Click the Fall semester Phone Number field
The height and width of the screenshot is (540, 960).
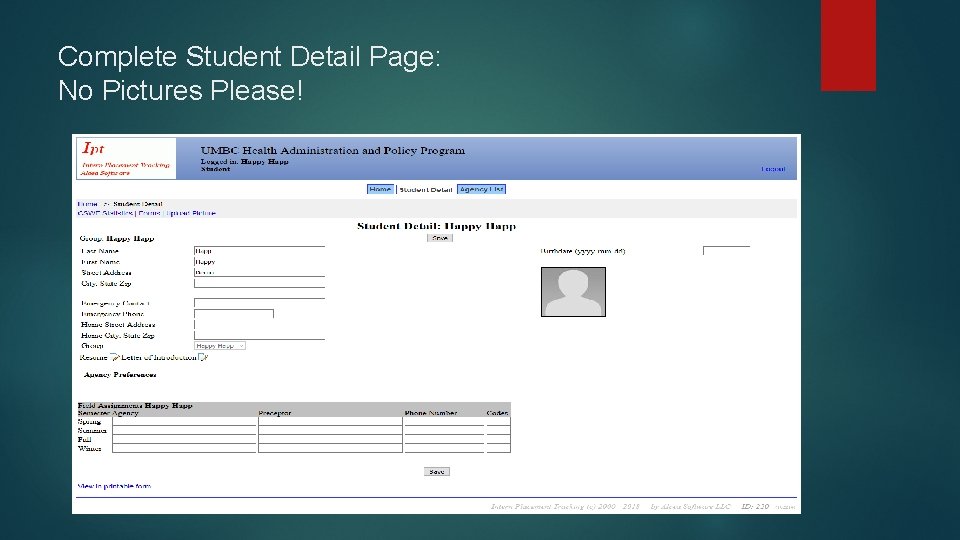(x=444, y=440)
